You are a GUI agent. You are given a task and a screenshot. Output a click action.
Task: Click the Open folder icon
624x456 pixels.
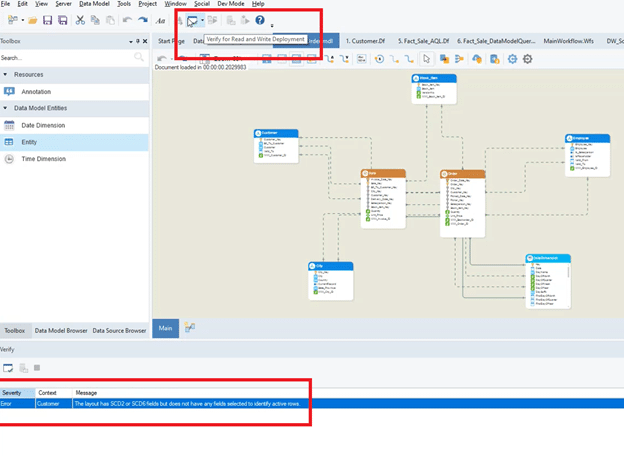click(33, 20)
